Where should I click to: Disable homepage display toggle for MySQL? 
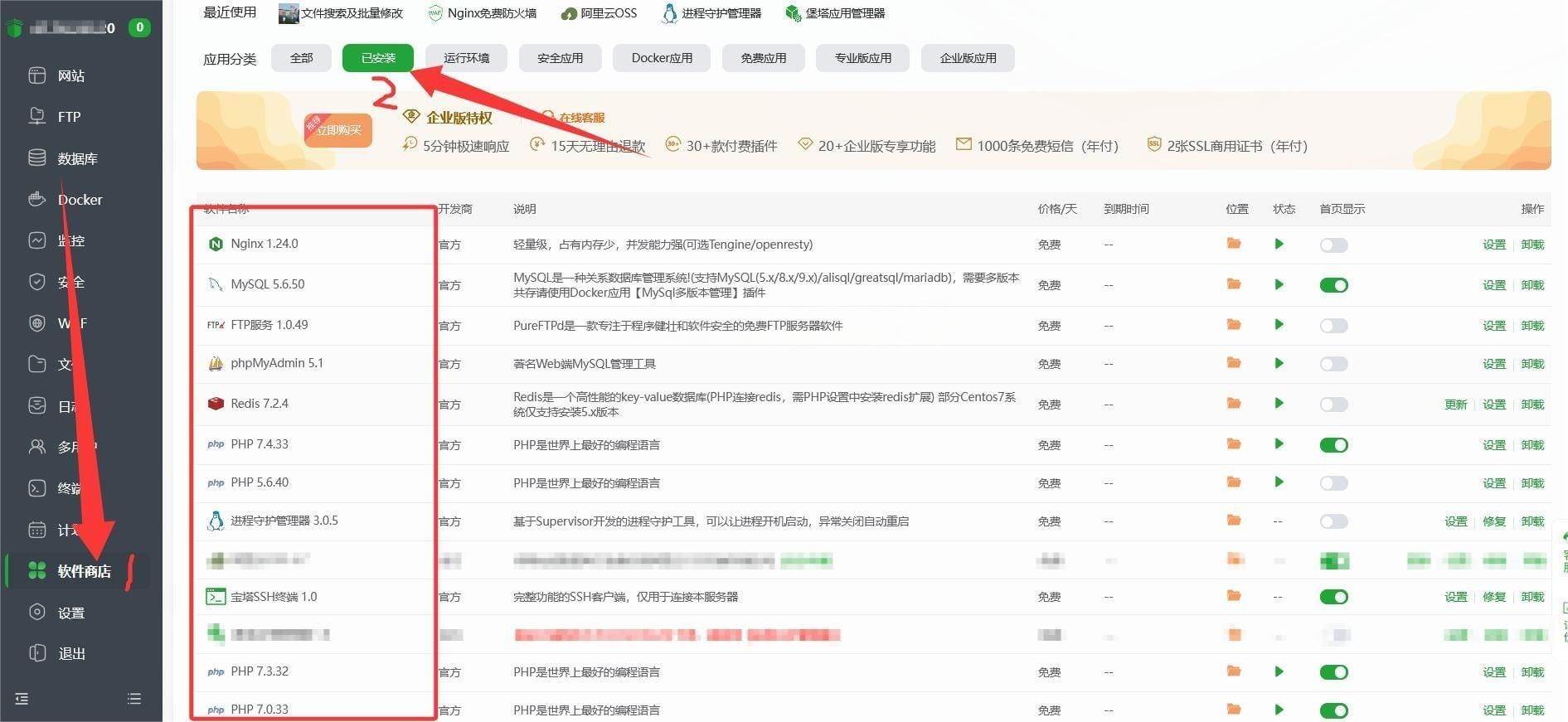pyautogui.click(x=1333, y=285)
